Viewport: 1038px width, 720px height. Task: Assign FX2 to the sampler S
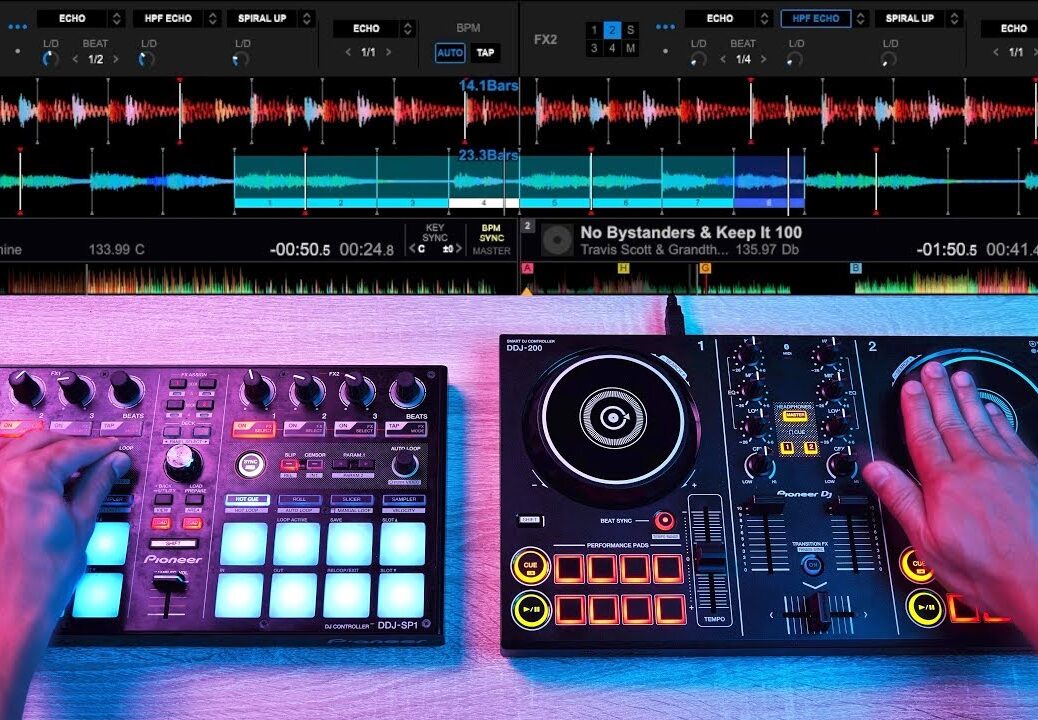pos(631,30)
